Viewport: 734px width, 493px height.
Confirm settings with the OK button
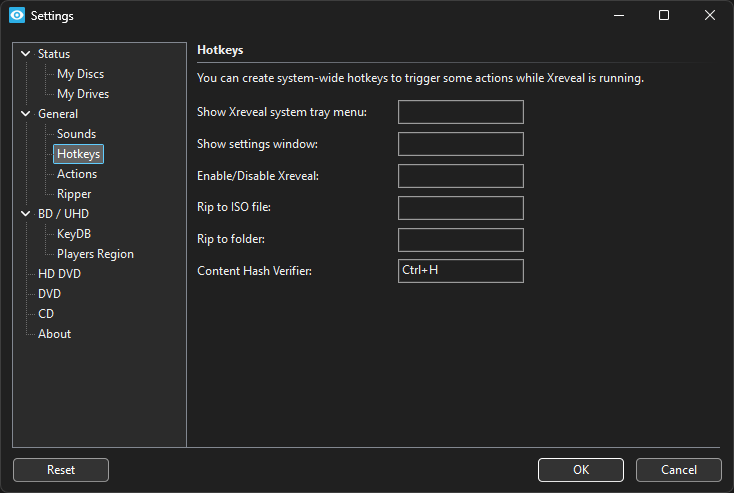[x=581, y=470]
